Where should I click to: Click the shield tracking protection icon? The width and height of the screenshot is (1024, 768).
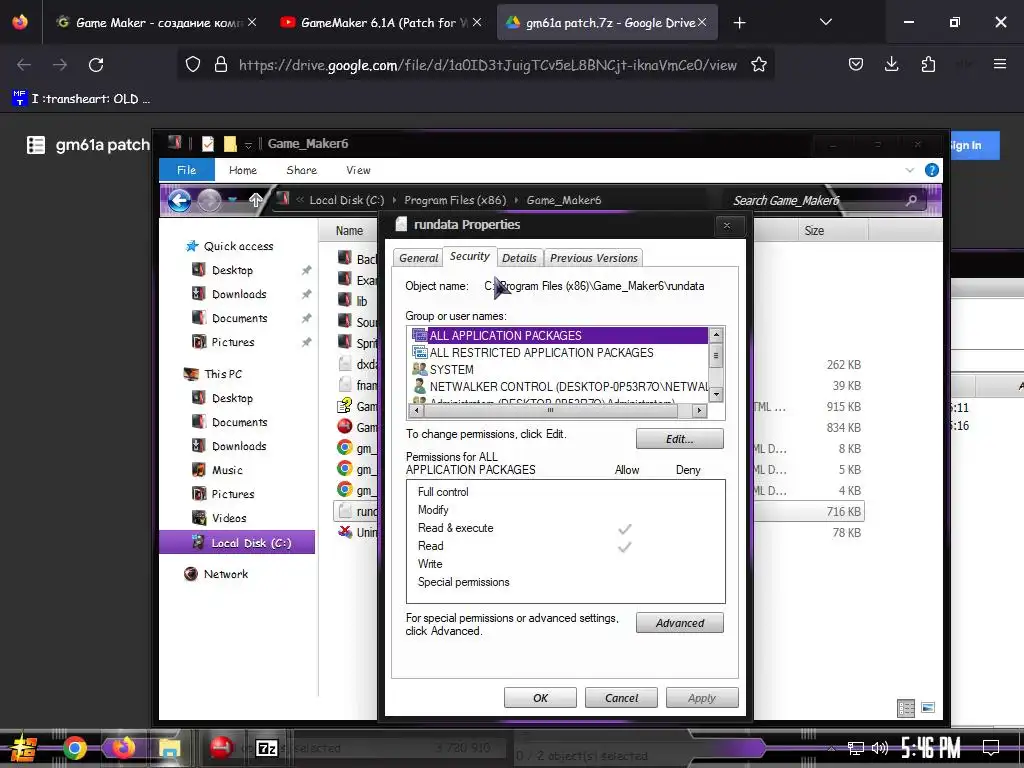click(193, 65)
